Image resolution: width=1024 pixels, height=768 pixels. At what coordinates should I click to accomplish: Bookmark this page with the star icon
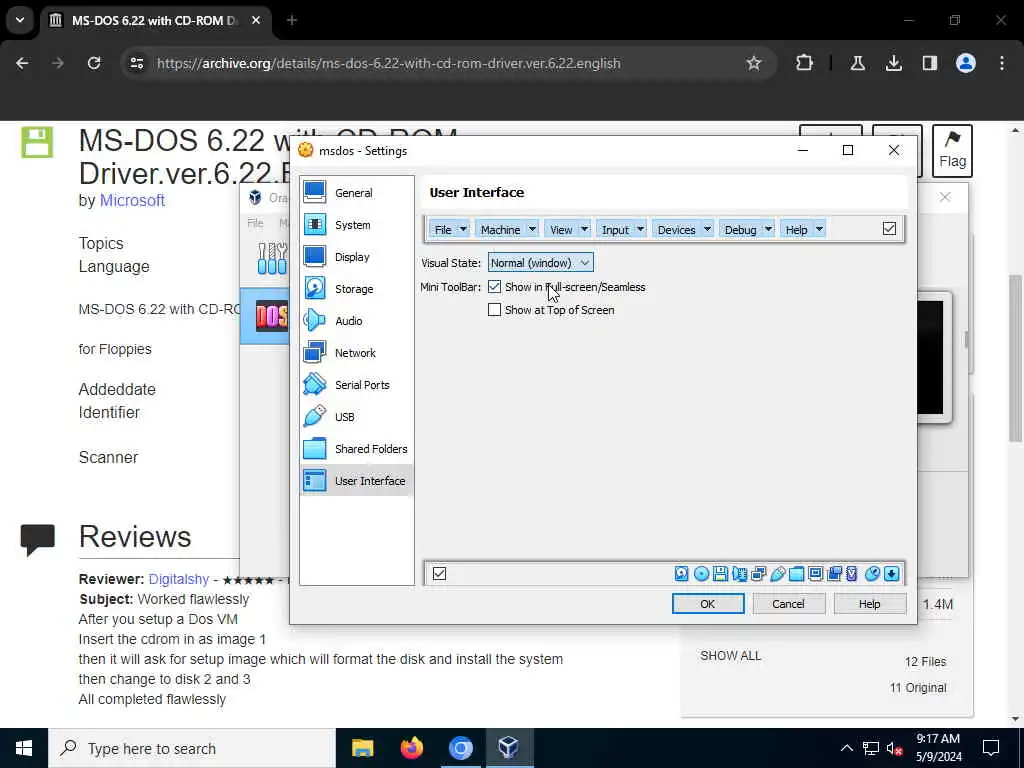754,63
